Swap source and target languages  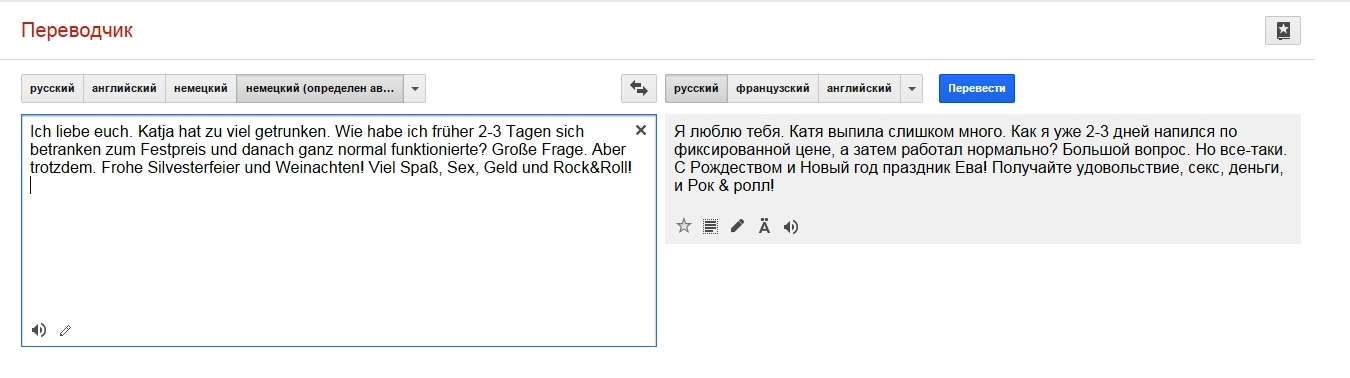coord(638,88)
